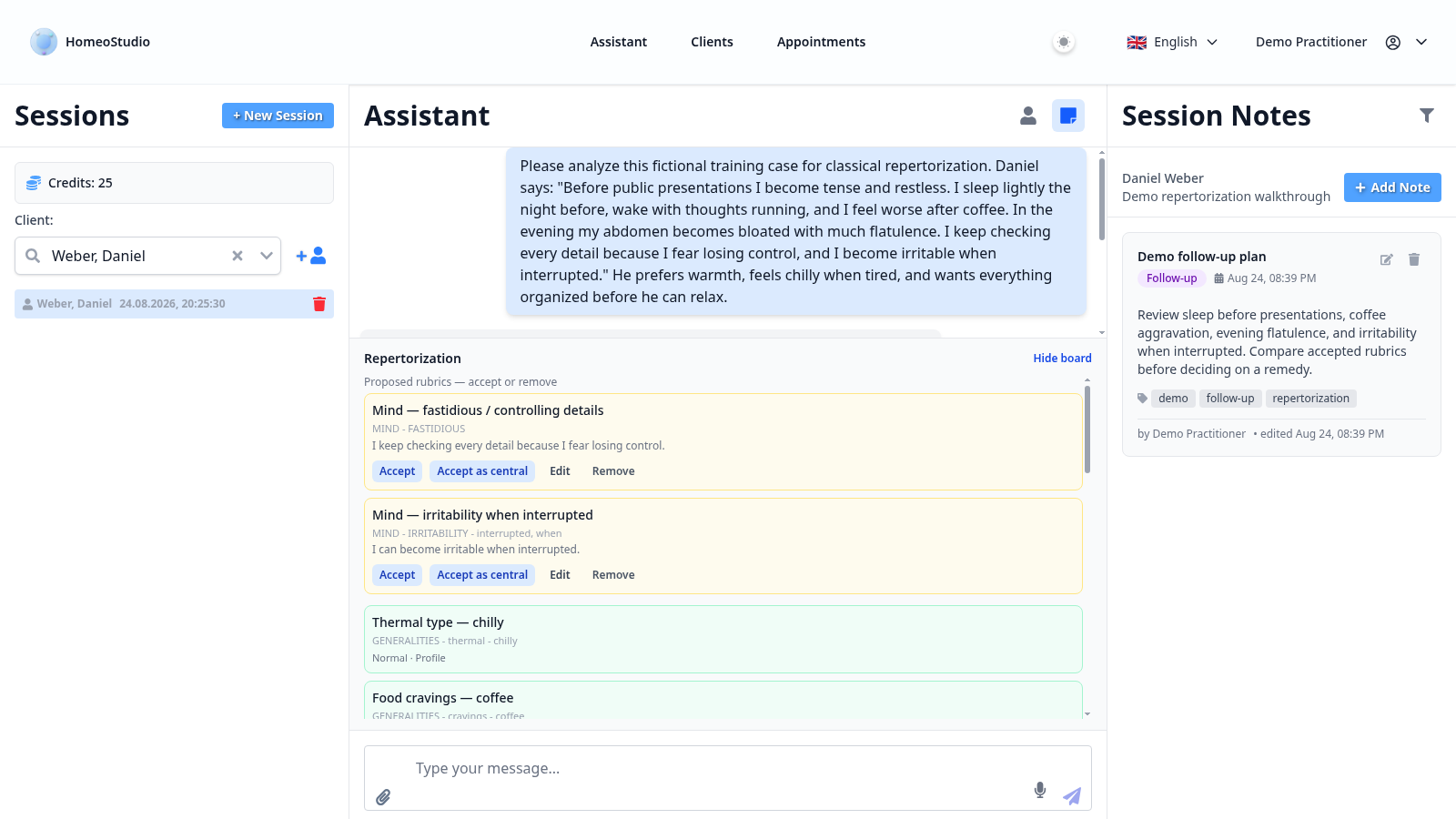Accept the irritability when interrupted rubric

[397, 575]
